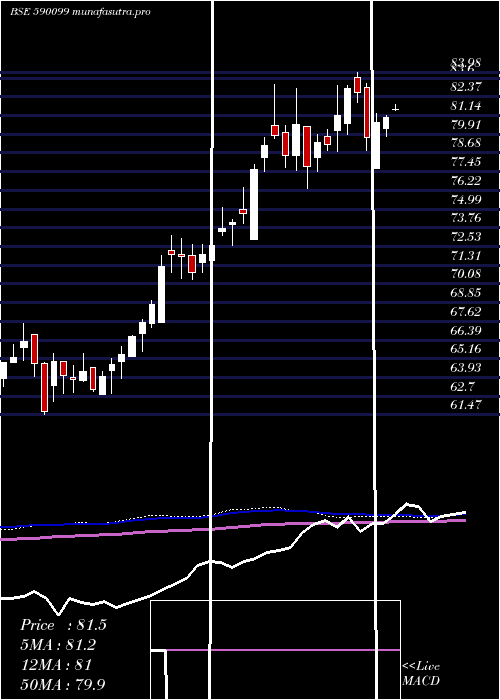Screen dimensions: 500x700
Task: Click the 66.39 price axis label
Action: (466, 331)
